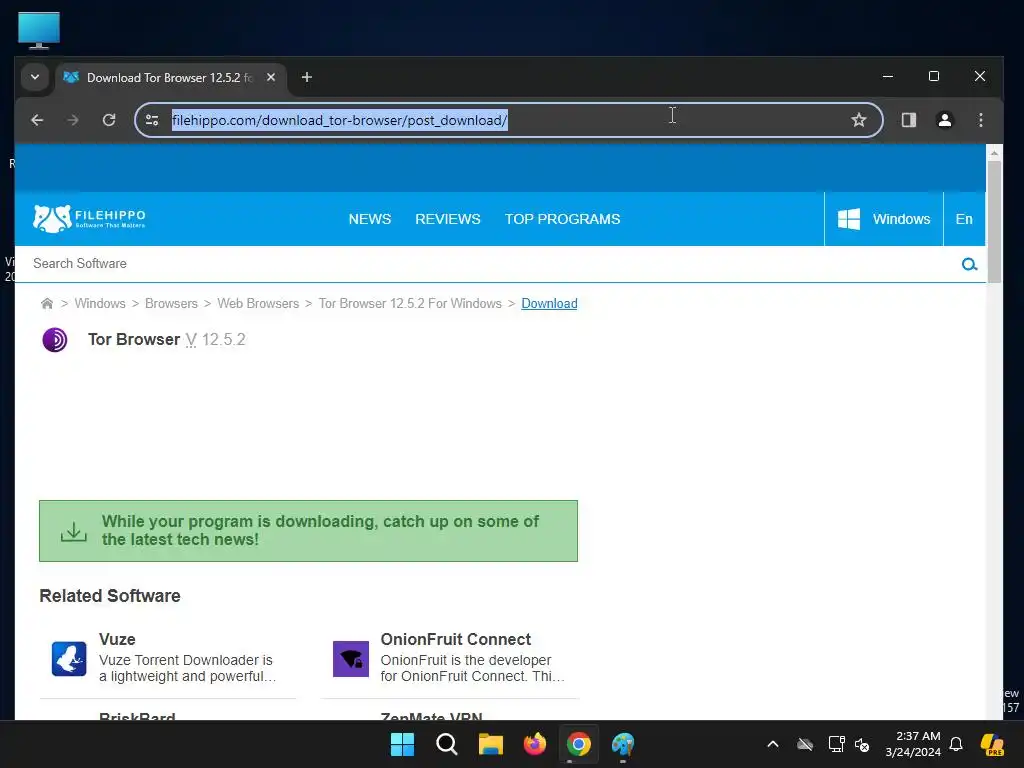1024x768 pixels.
Task: Click the Chrome taskbar icon
Action: tap(579, 744)
